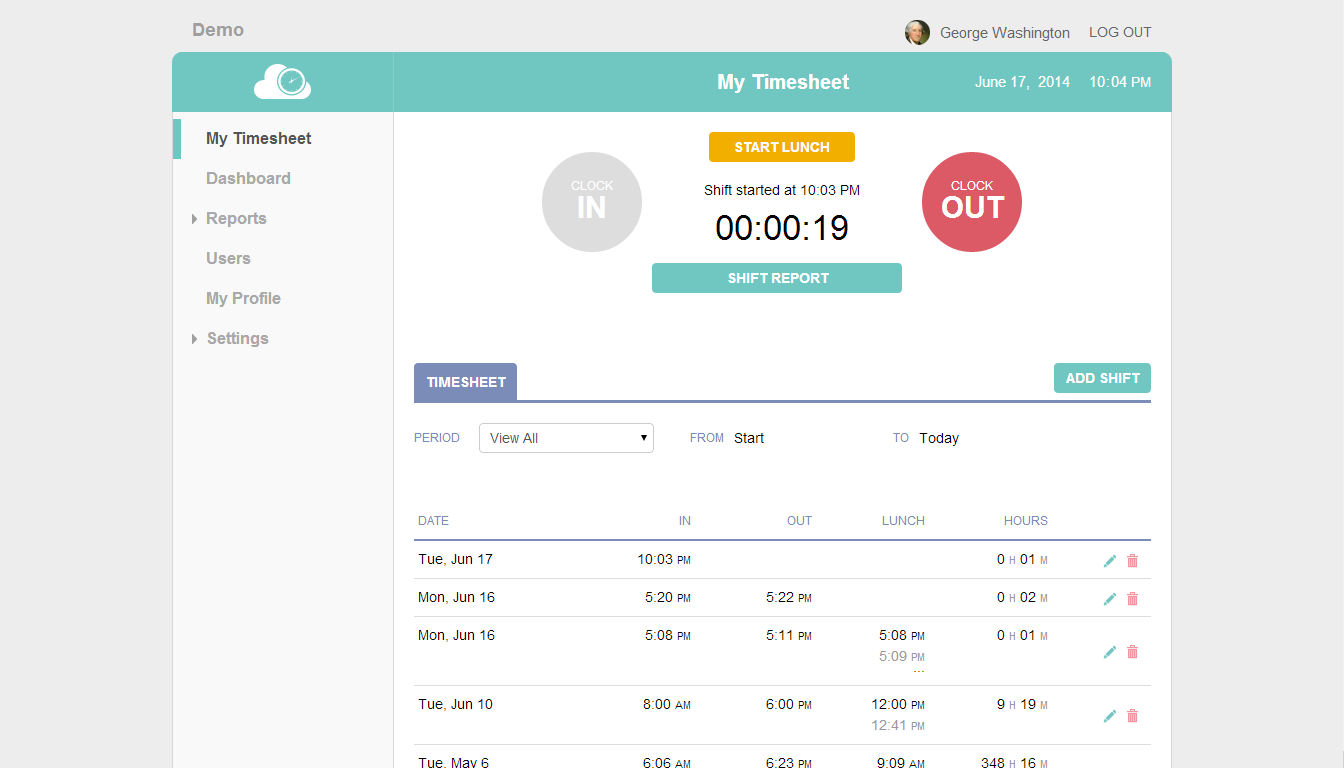Select the TIMESHEET tab
Viewport: 1344px width, 768px height.
coord(465,382)
